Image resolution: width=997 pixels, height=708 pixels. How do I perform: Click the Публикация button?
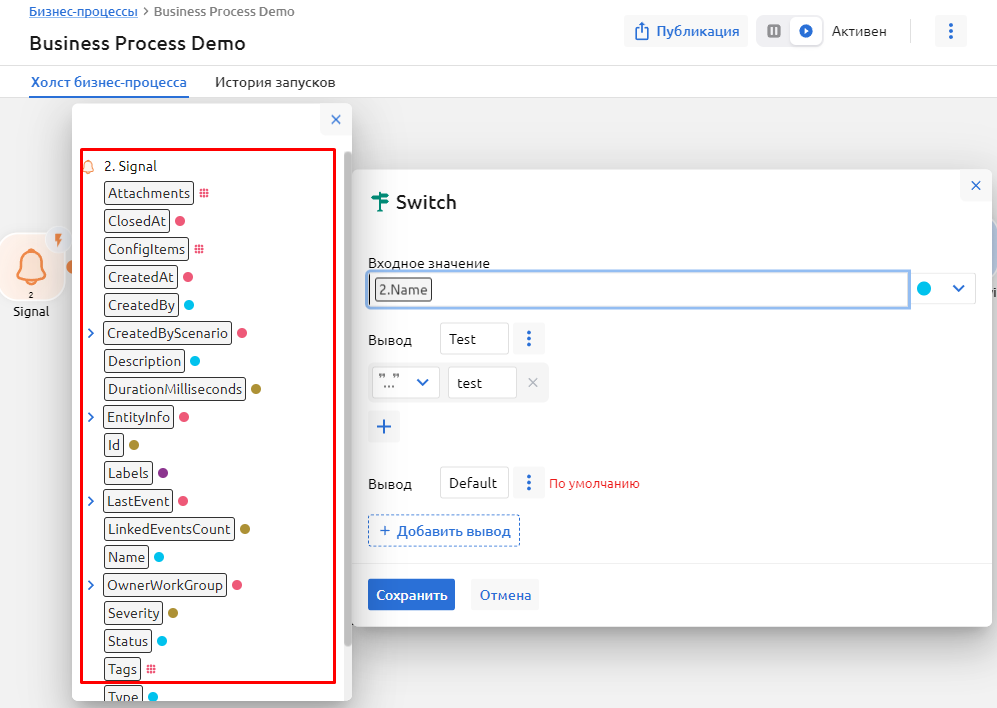[x=687, y=31]
